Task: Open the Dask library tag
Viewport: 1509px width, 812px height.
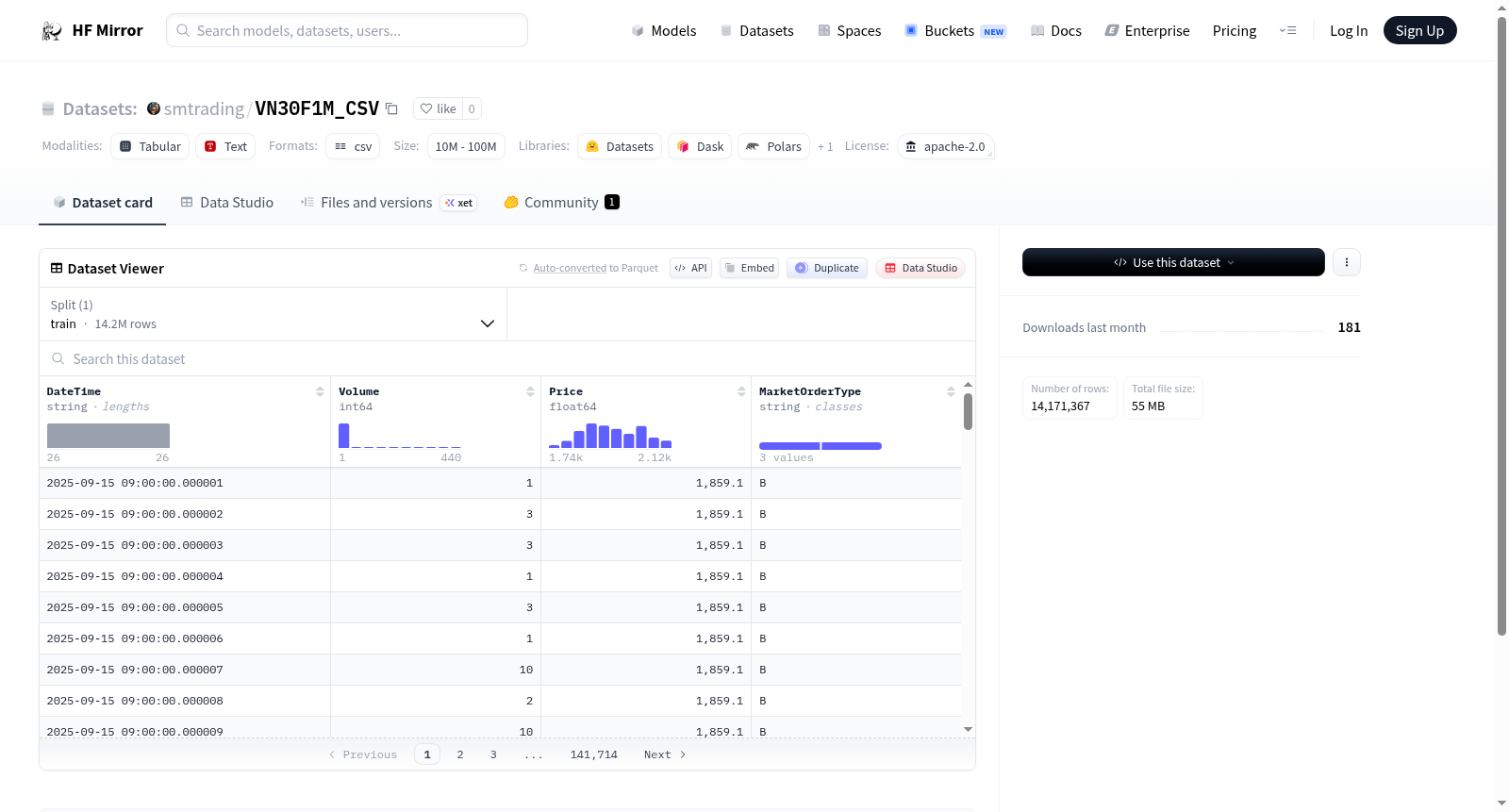Action: click(x=700, y=146)
